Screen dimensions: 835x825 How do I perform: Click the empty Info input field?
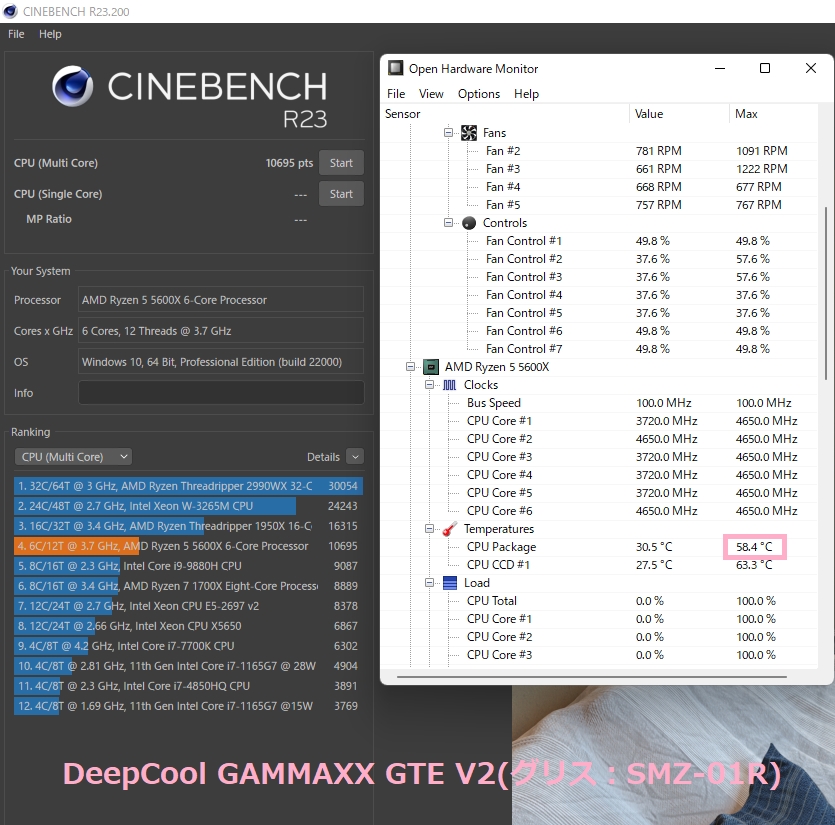(x=221, y=393)
